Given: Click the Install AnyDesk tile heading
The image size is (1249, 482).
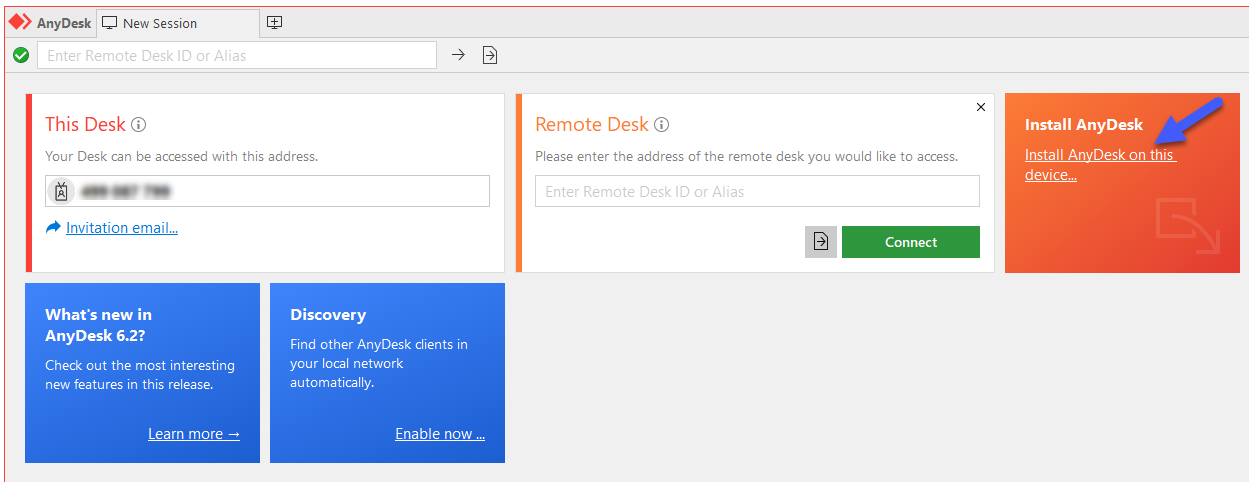Looking at the screenshot, I should (1084, 125).
